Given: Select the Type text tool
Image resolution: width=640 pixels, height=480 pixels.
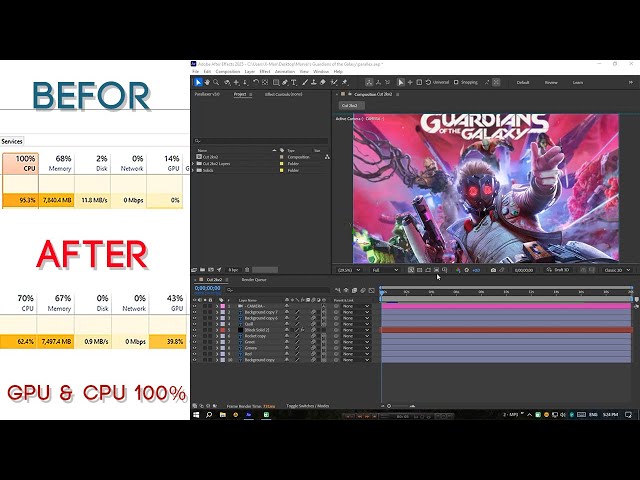Looking at the screenshot, I should tap(293, 82).
